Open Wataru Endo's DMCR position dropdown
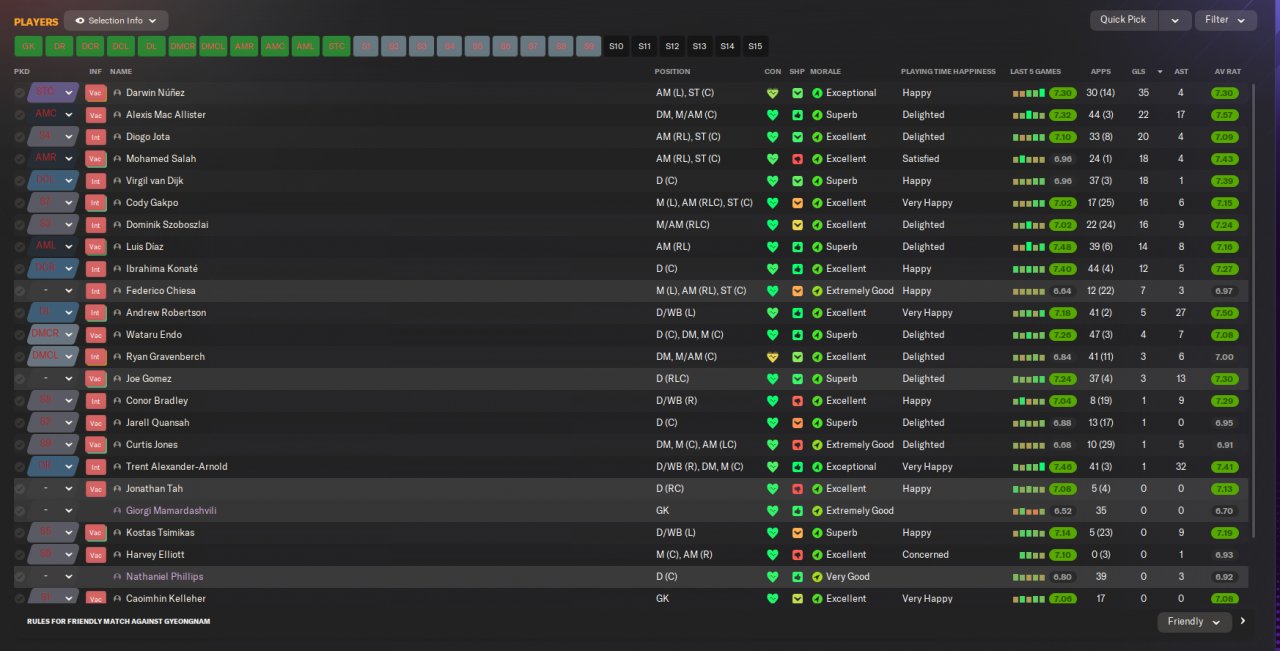The height and width of the screenshot is (651, 1280). 53,335
